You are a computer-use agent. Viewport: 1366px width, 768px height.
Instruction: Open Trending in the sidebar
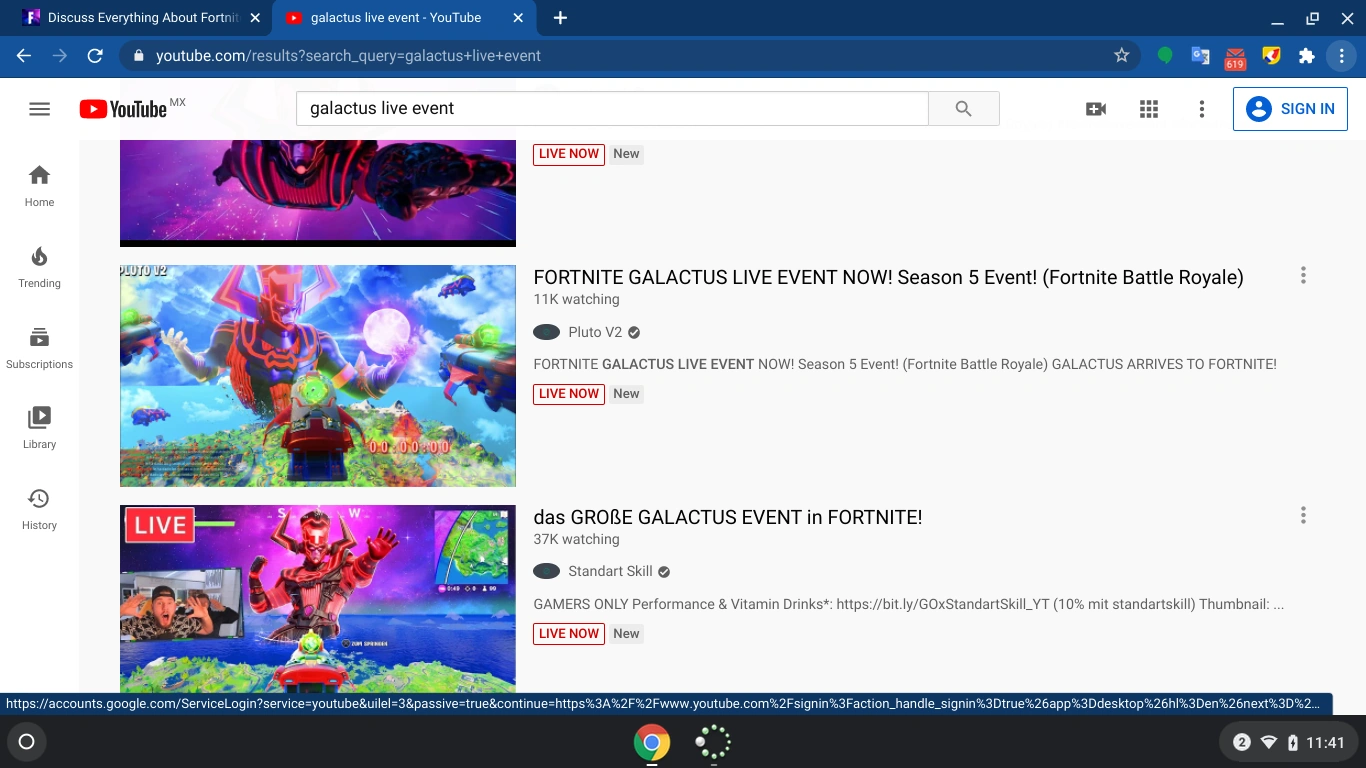pos(39,267)
